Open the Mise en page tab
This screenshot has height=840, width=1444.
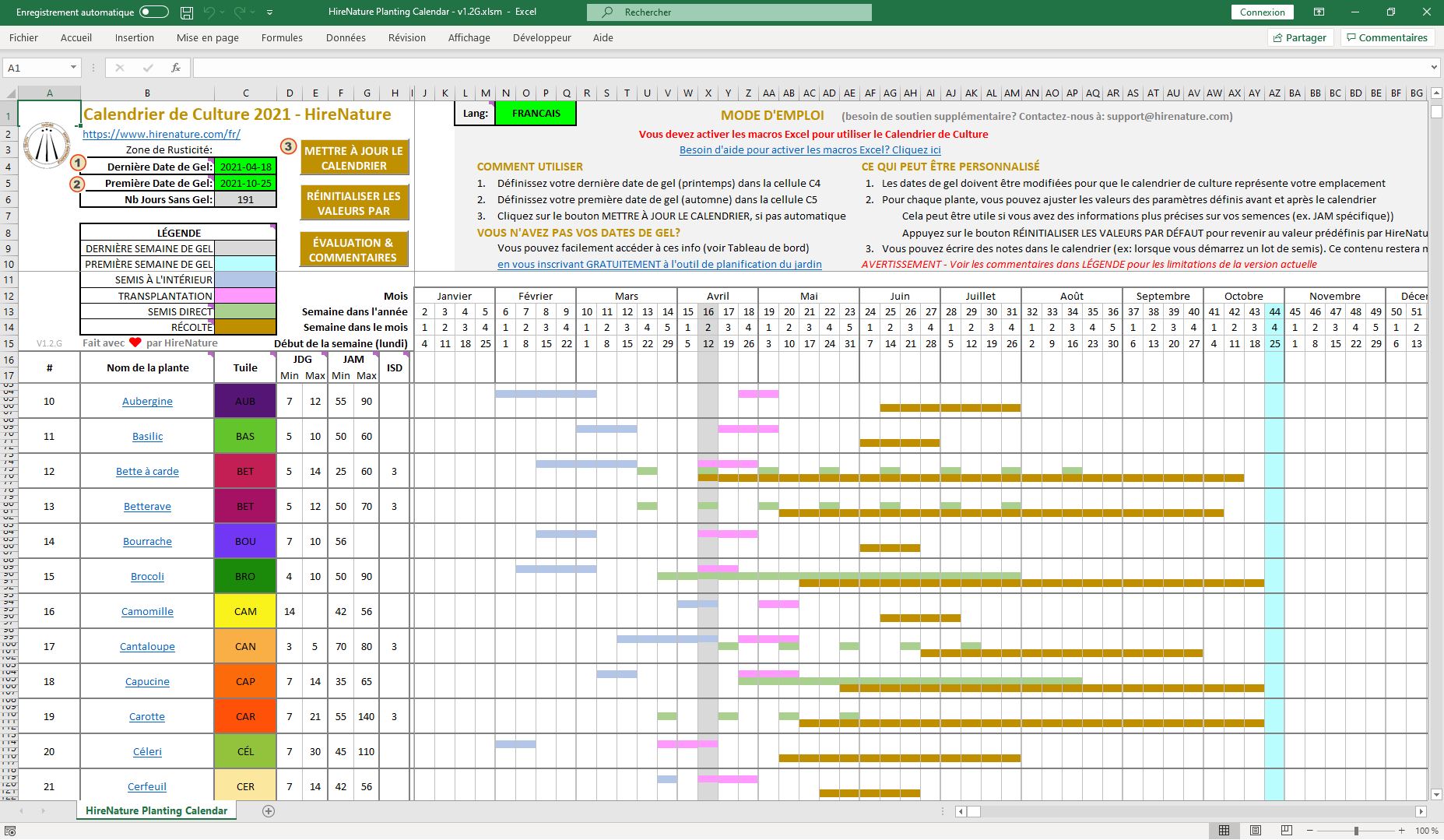point(208,37)
